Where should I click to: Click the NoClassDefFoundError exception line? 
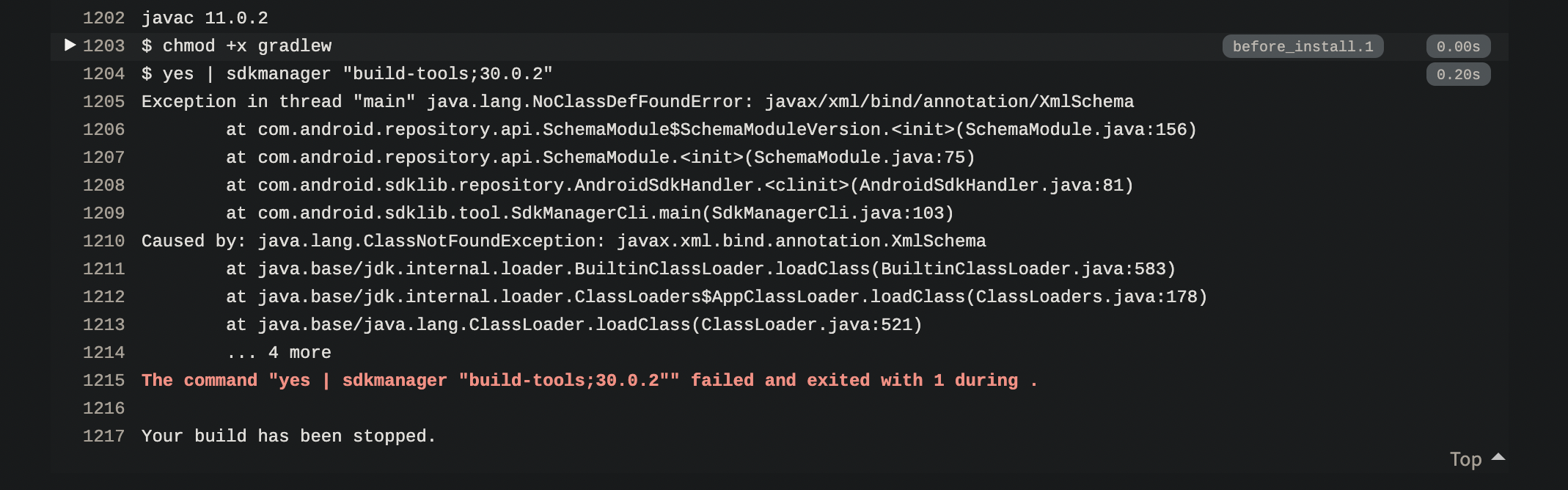point(637,102)
